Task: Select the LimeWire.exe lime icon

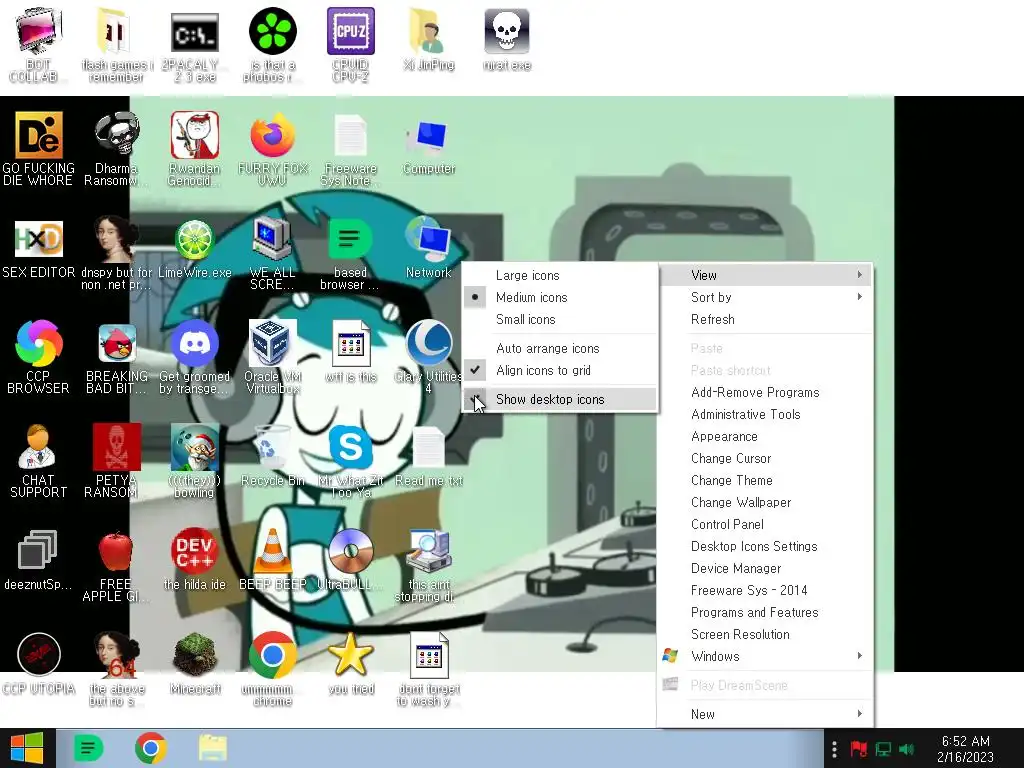Action: pos(195,239)
